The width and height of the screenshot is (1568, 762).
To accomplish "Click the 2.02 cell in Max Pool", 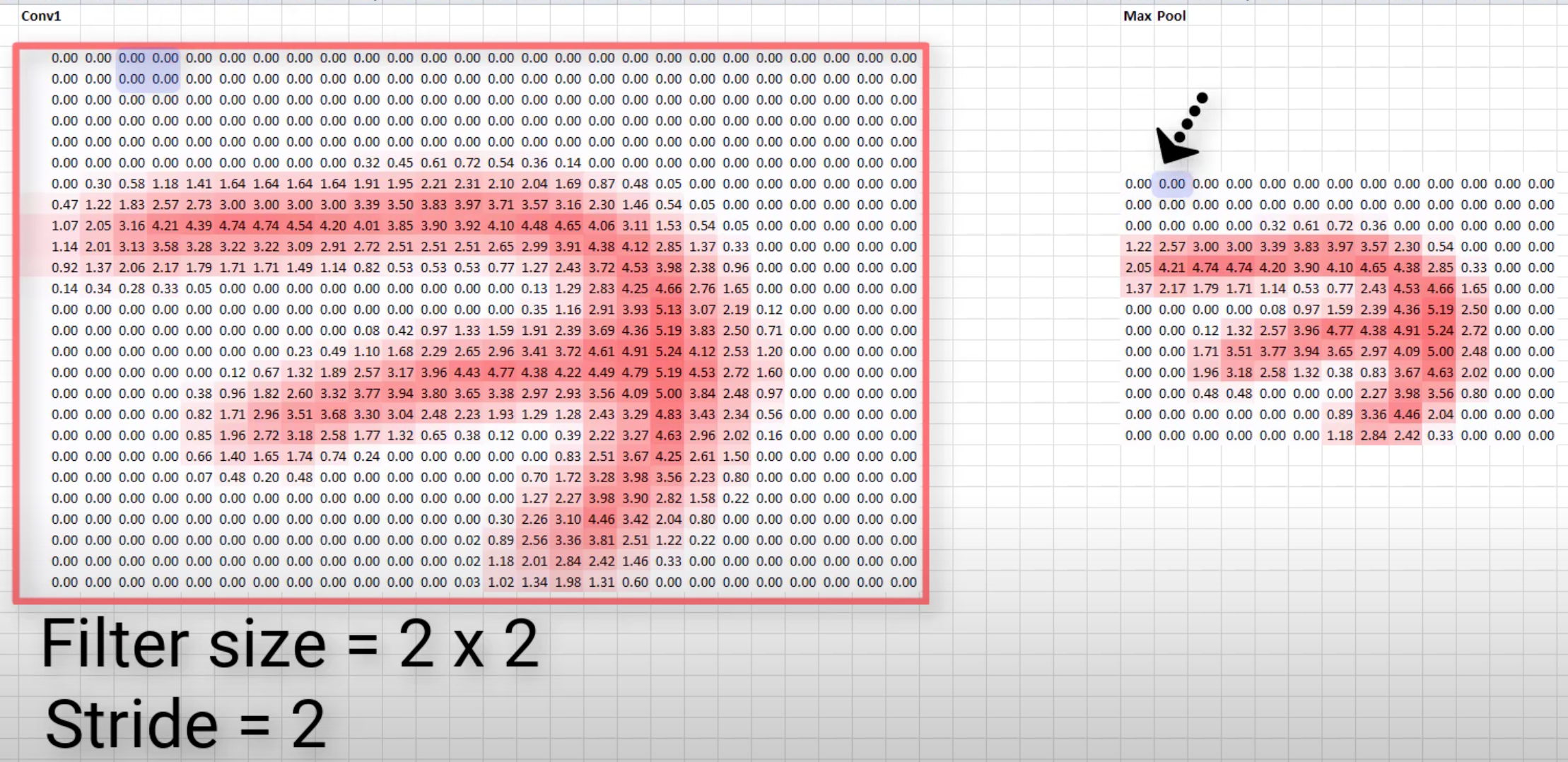I will tap(1474, 373).
